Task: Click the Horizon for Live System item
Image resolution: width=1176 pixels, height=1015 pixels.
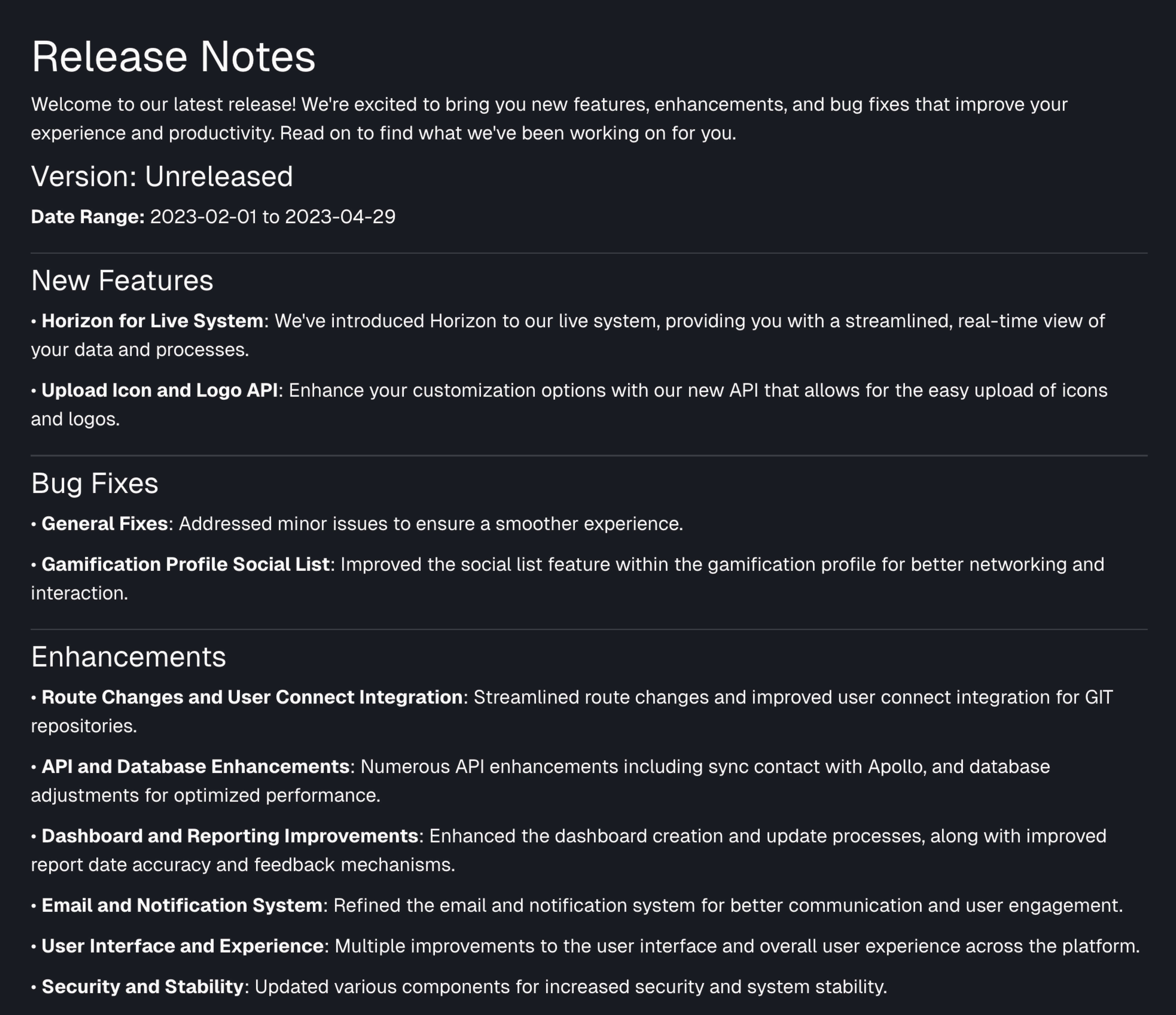Action: coord(152,321)
